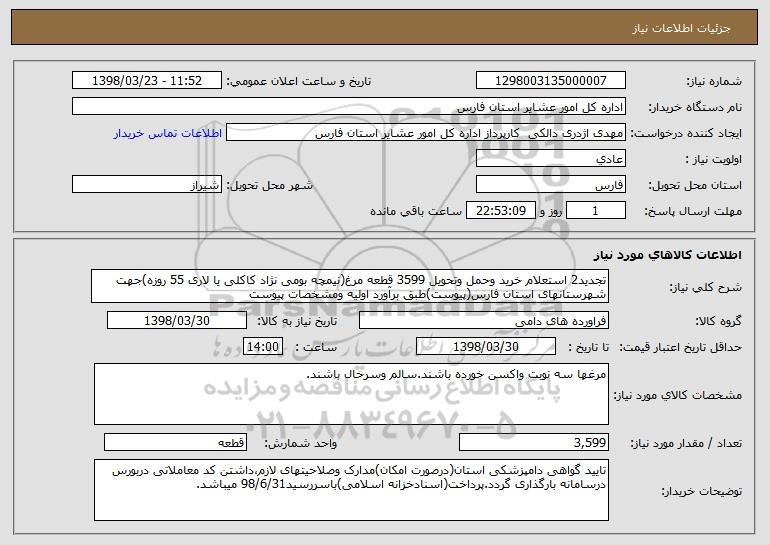Click the label تعداد / مقدار مورد نیاز
This screenshot has height=545, width=770.
(x=686, y=443)
